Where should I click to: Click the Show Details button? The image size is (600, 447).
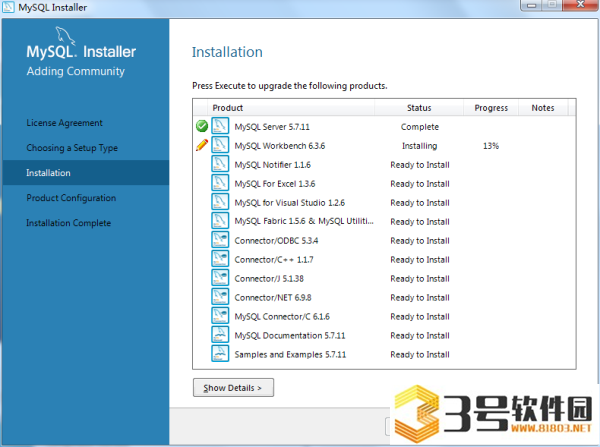click(233, 388)
